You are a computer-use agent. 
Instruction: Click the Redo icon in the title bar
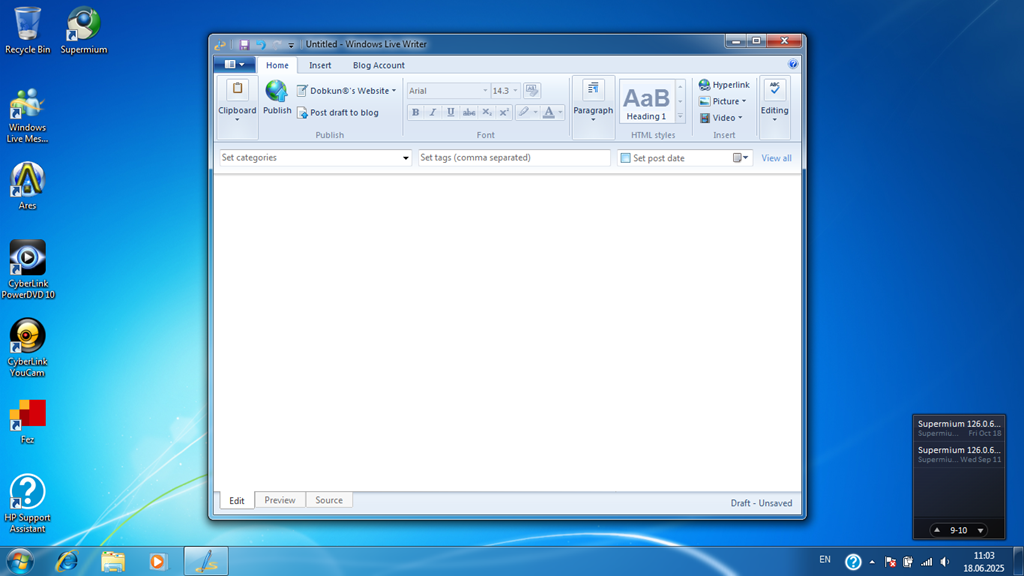point(277,44)
